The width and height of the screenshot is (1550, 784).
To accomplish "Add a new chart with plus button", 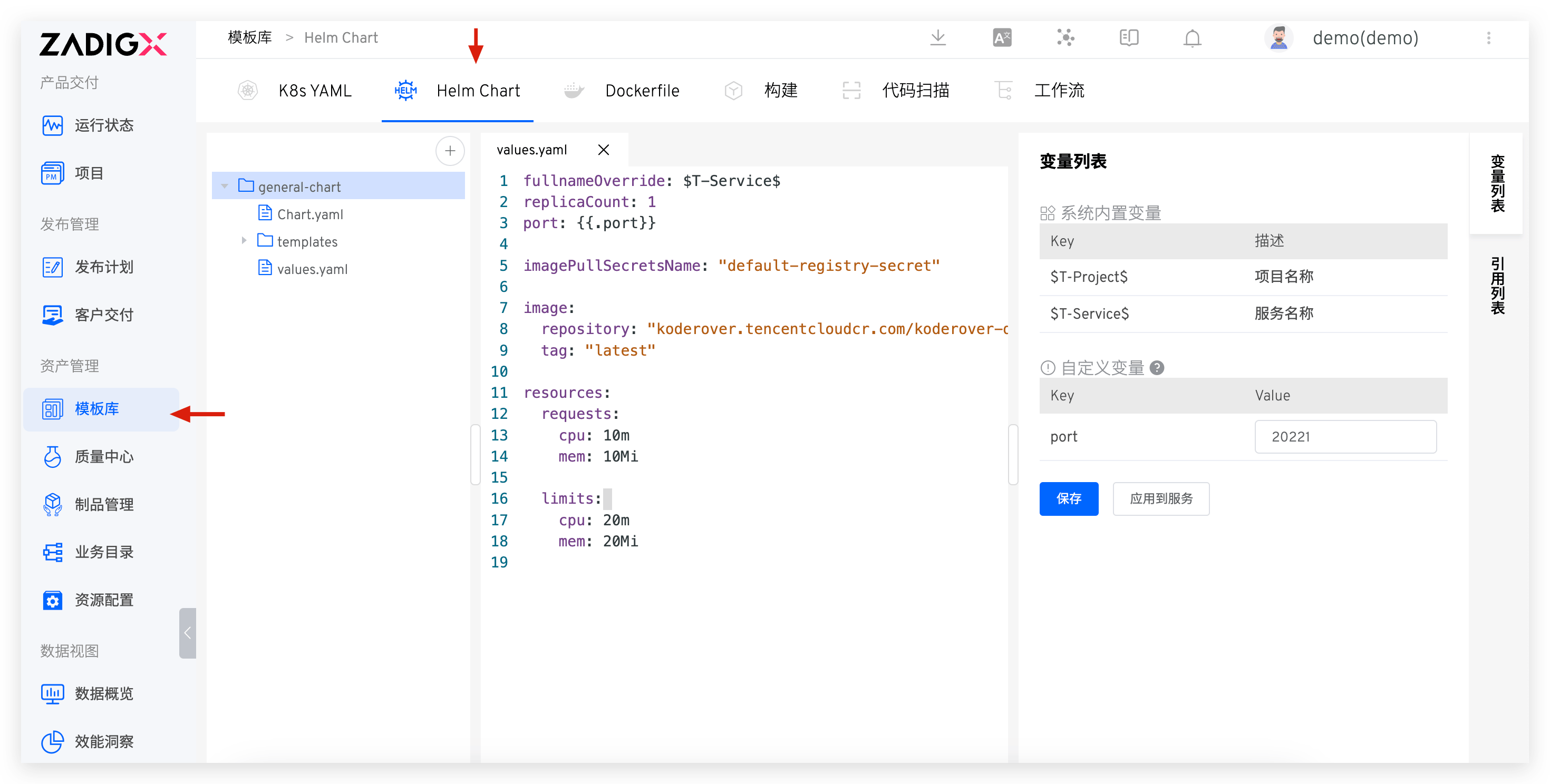I will pos(450,150).
